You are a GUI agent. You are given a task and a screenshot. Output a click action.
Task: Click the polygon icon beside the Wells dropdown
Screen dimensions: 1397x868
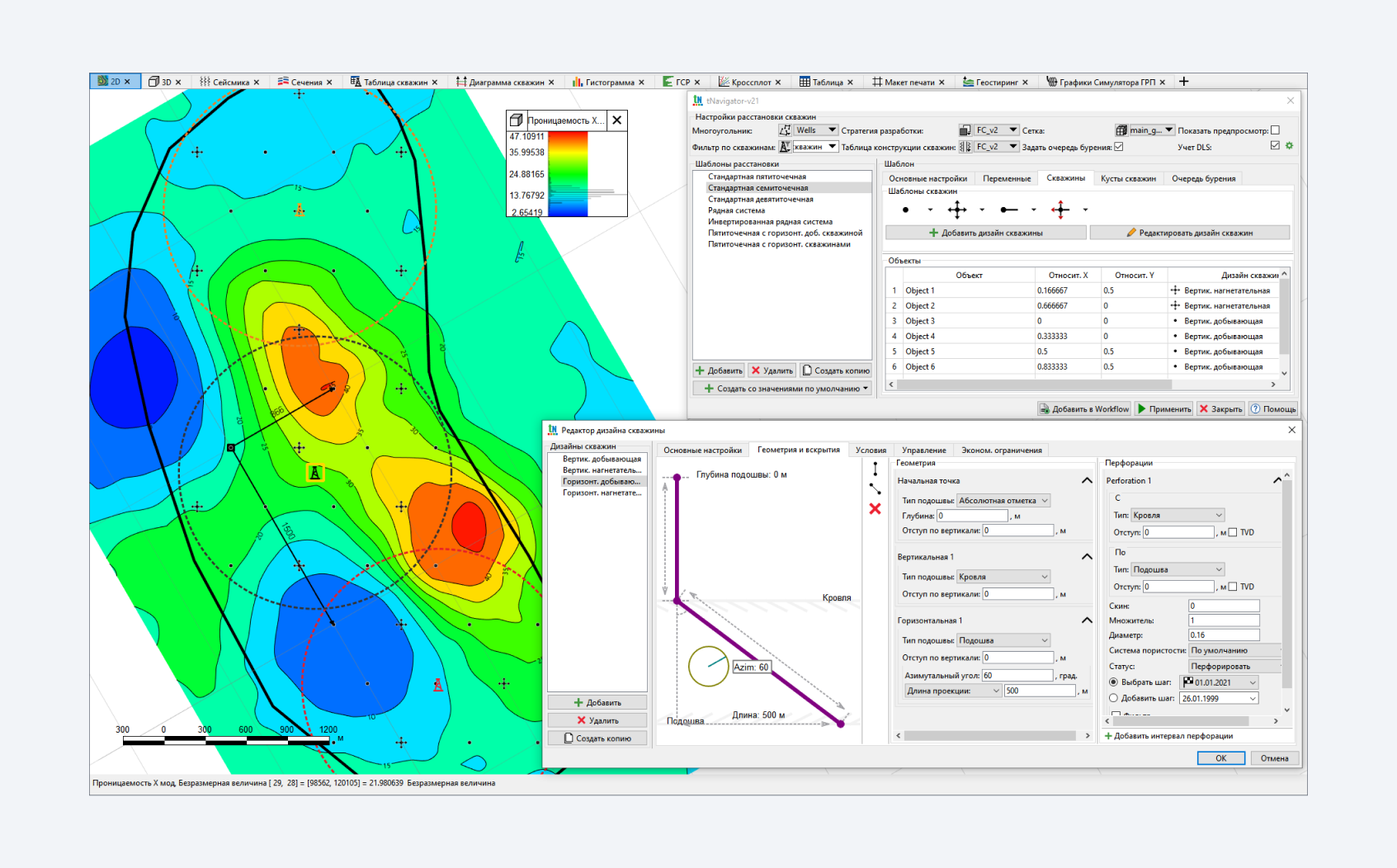point(785,130)
